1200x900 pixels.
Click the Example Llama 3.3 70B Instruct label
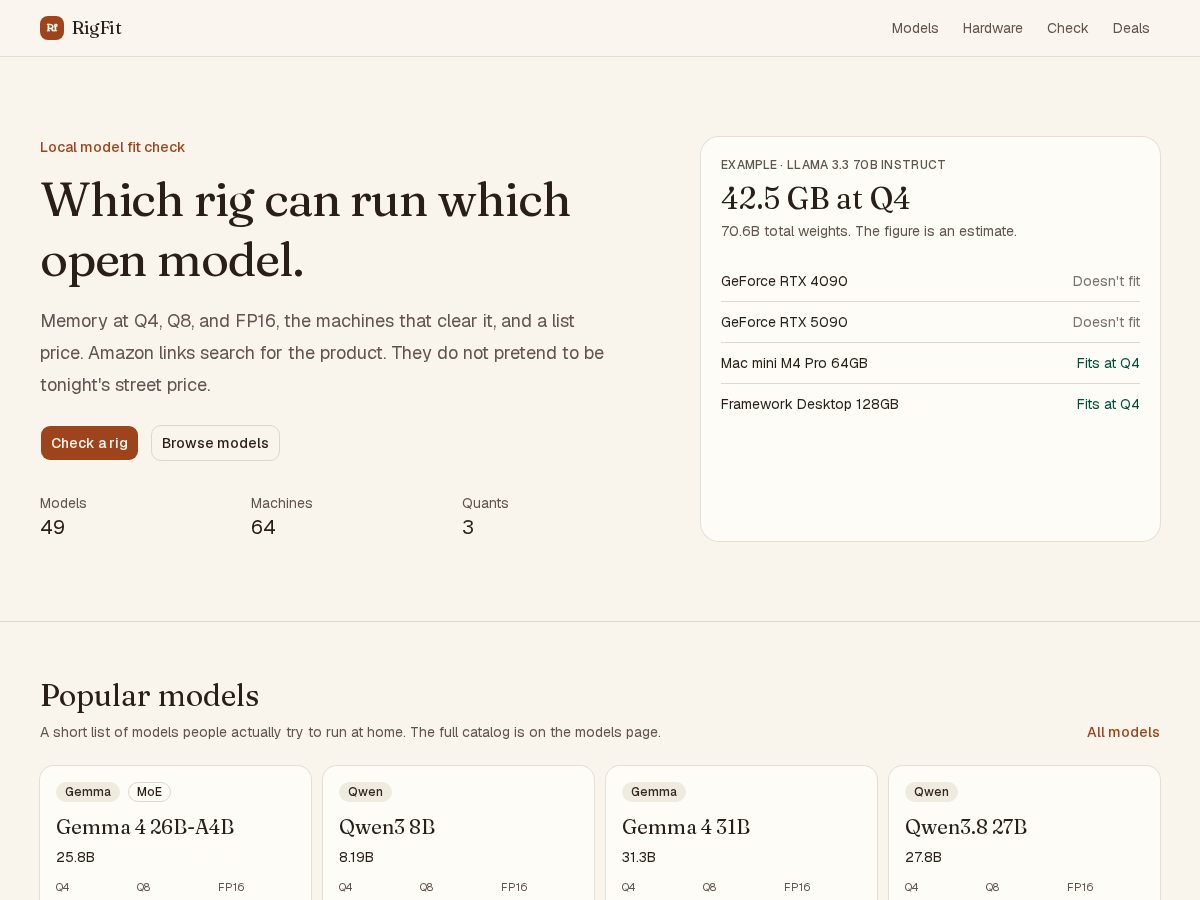833,165
